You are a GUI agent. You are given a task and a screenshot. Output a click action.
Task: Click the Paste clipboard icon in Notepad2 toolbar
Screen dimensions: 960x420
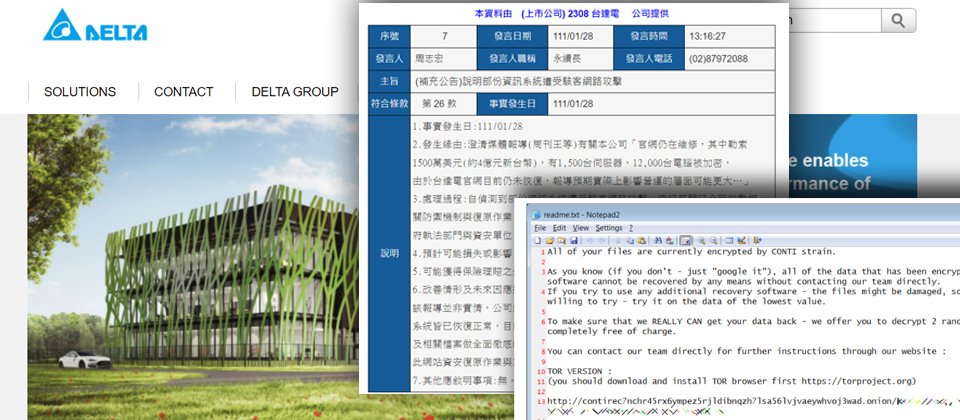point(642,240)
